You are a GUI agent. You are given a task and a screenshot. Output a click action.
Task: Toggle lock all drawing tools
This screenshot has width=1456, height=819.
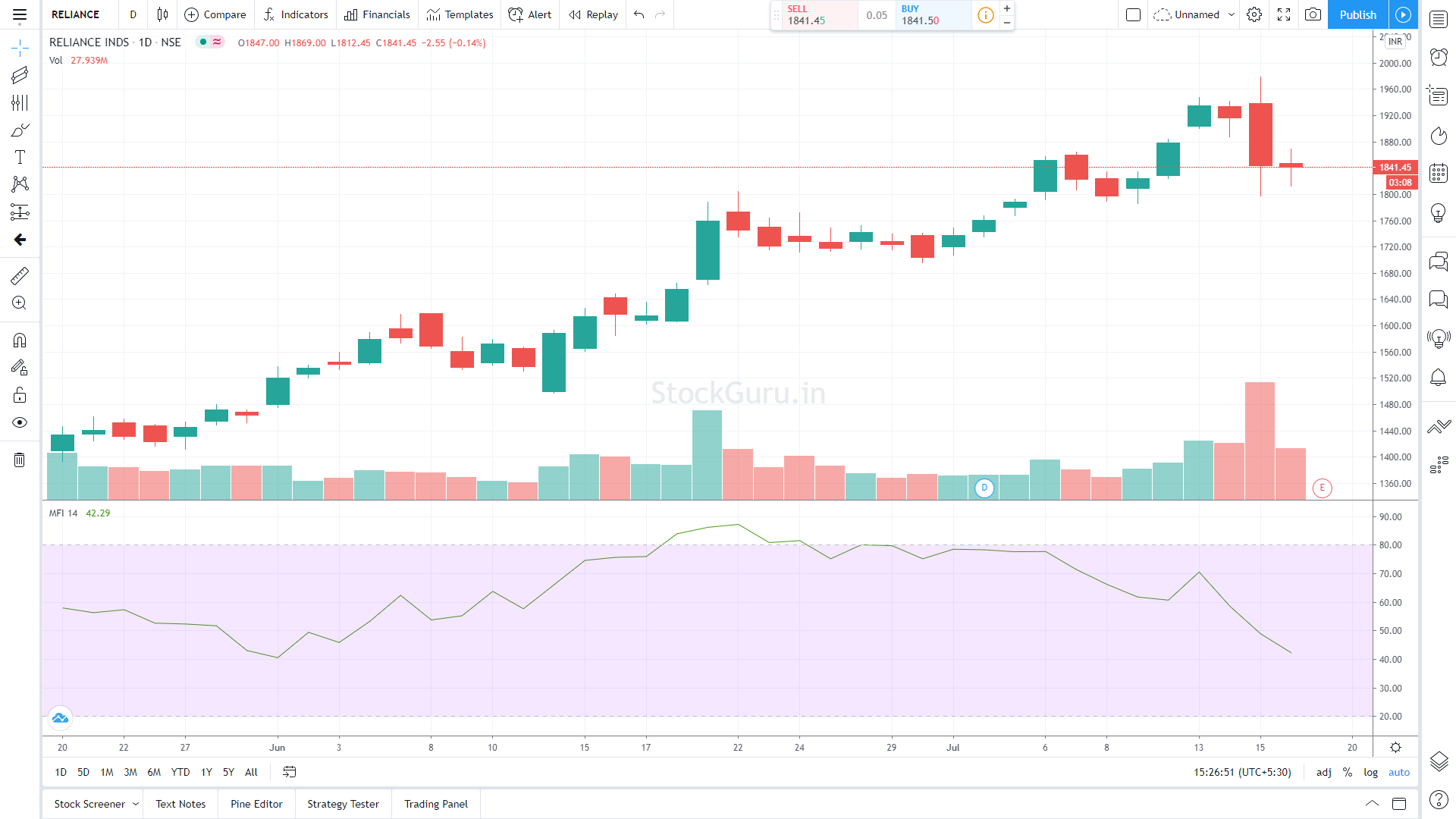20,395
